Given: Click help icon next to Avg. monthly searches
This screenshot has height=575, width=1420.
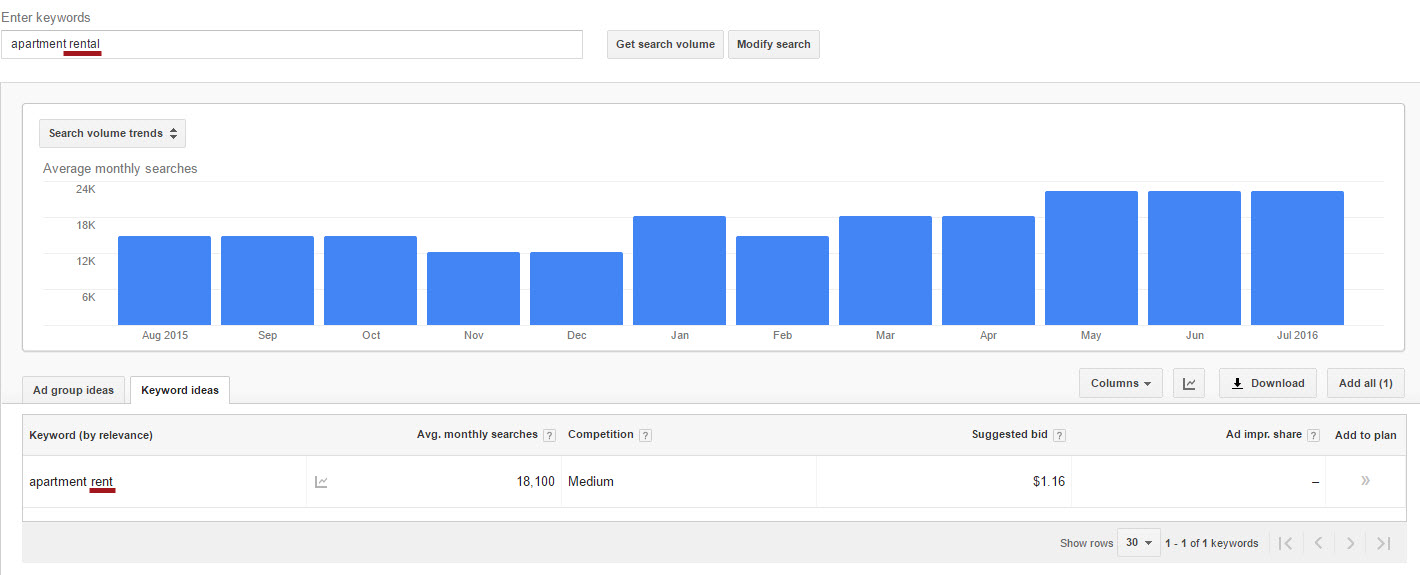Looking at the screenshot, I should pos(549,435).
